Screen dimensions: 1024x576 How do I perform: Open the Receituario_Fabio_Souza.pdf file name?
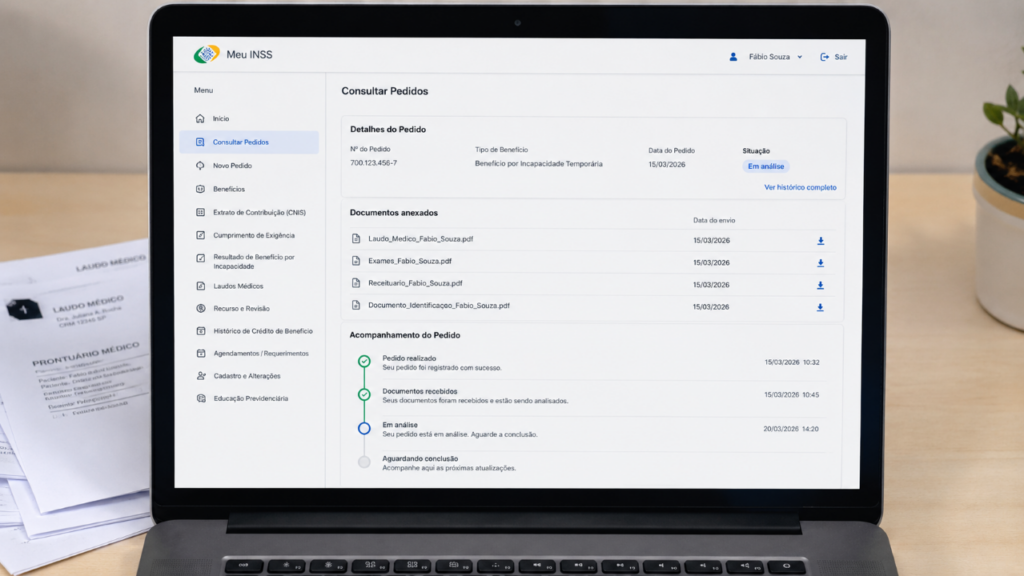pyautogui.click(x=415, y=283)
